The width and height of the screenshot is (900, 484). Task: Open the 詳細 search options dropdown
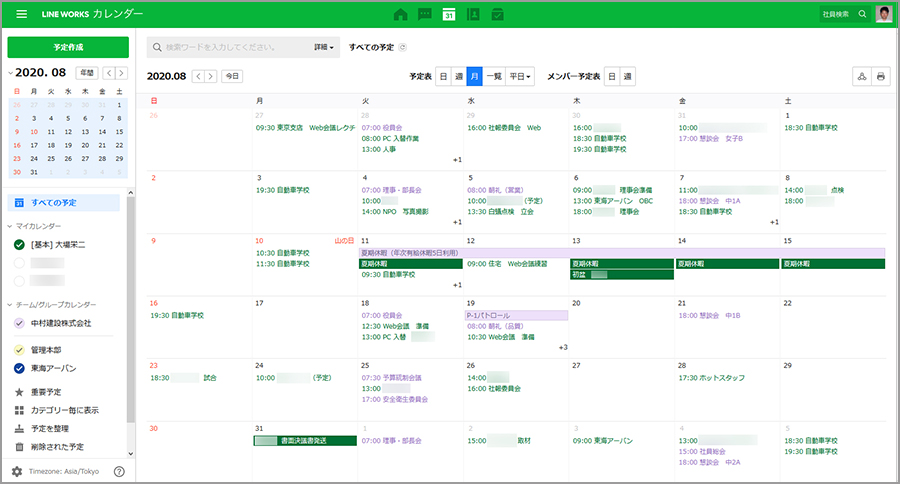click(x=324, y=47)
